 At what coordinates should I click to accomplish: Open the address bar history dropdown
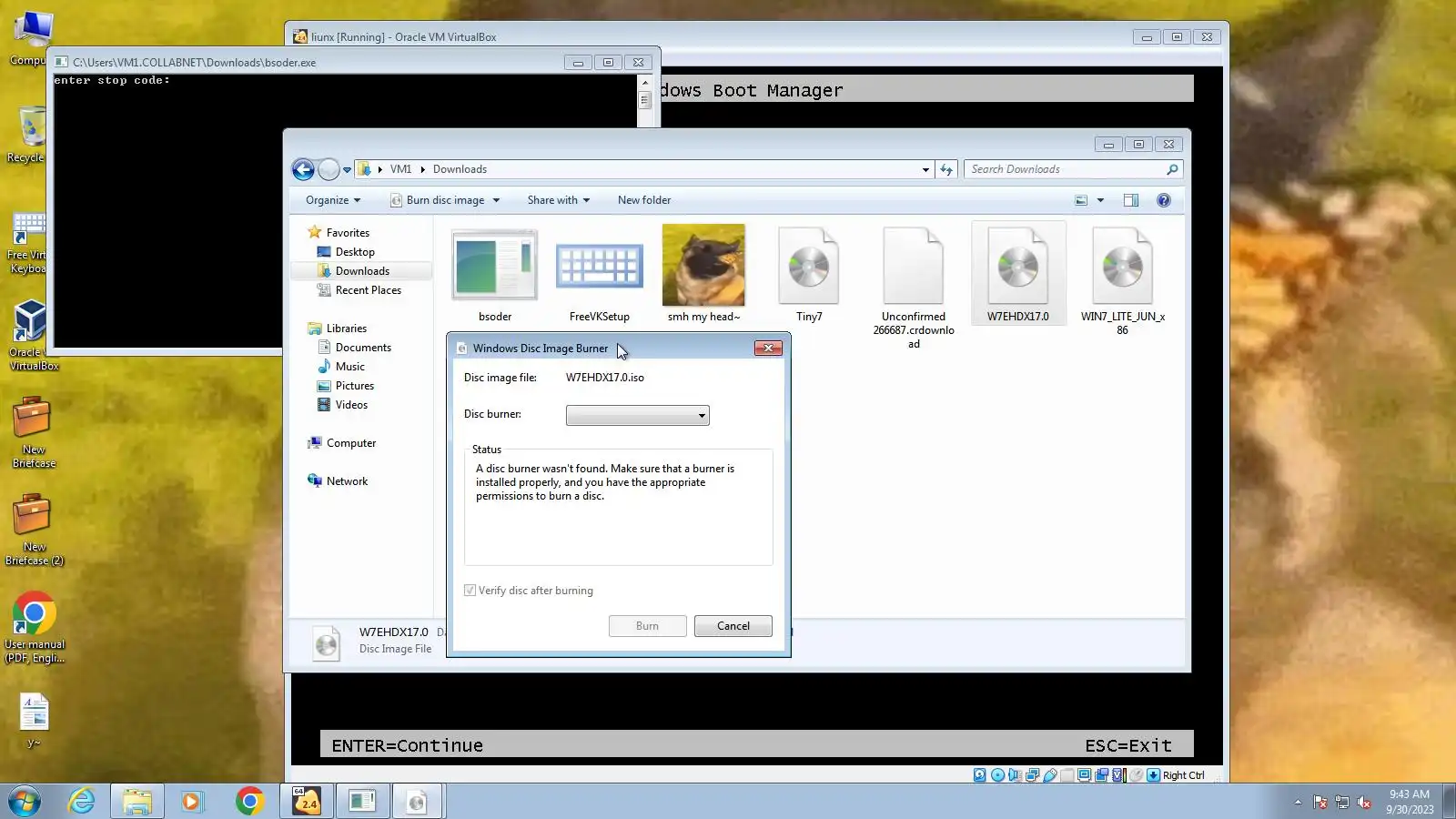click(x=925, y=169)
